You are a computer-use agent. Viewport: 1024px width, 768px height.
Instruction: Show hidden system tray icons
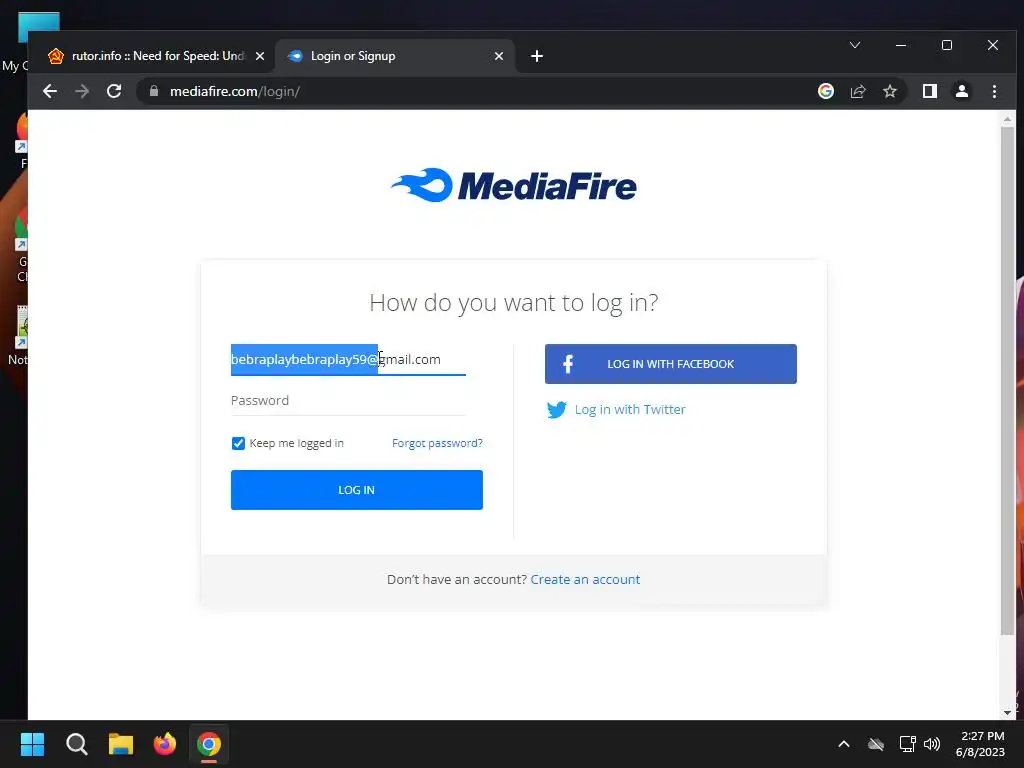click(844, 744)
